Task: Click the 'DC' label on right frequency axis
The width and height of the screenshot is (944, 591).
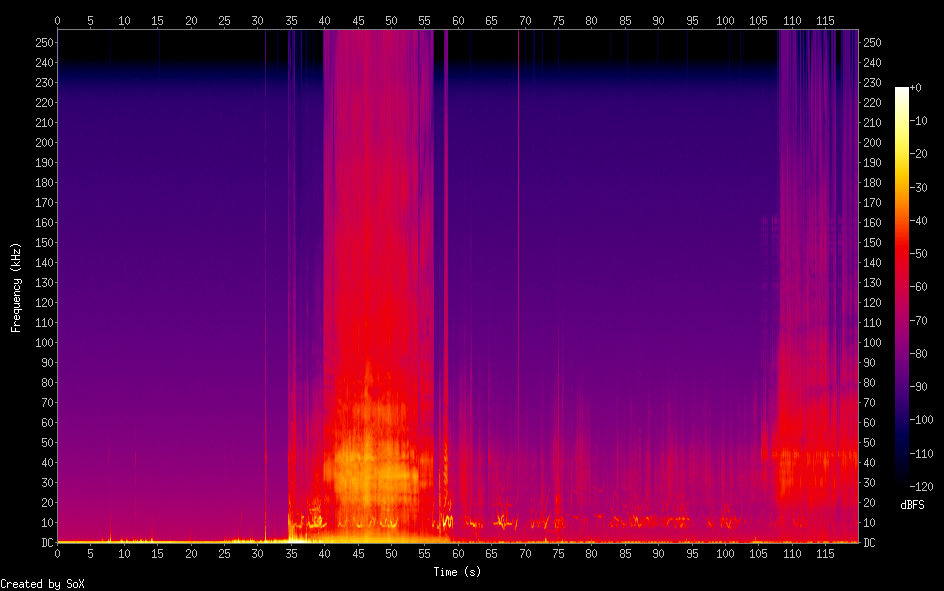Action: [870, 543]
